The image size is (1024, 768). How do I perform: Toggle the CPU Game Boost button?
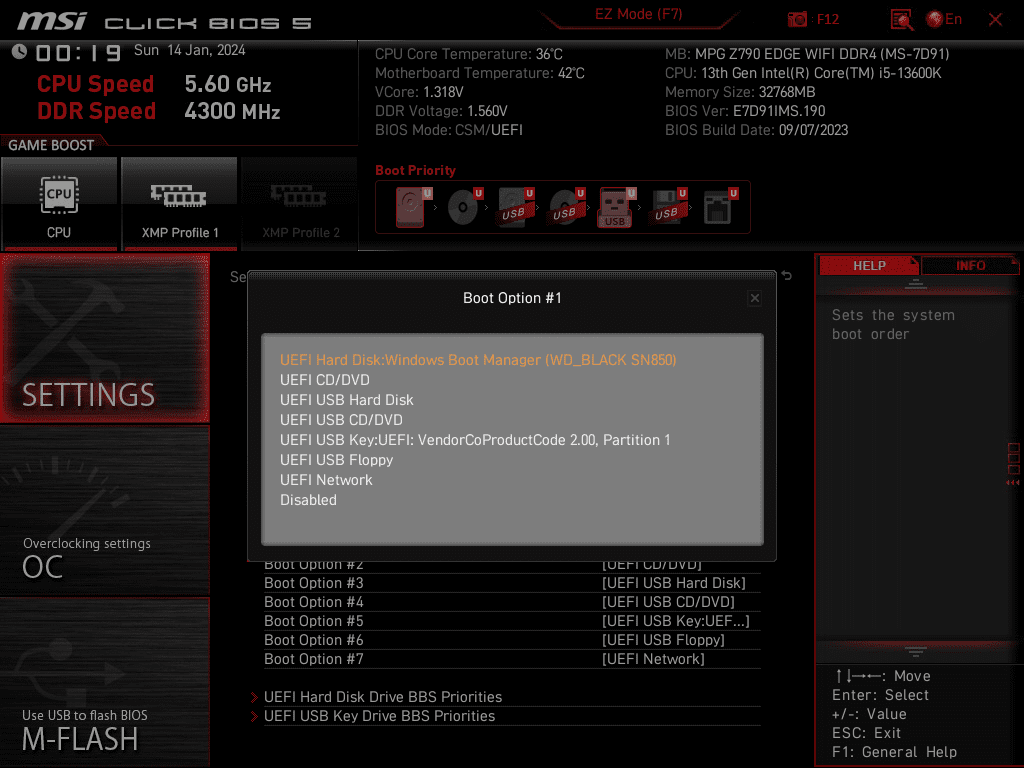point(59,203)
